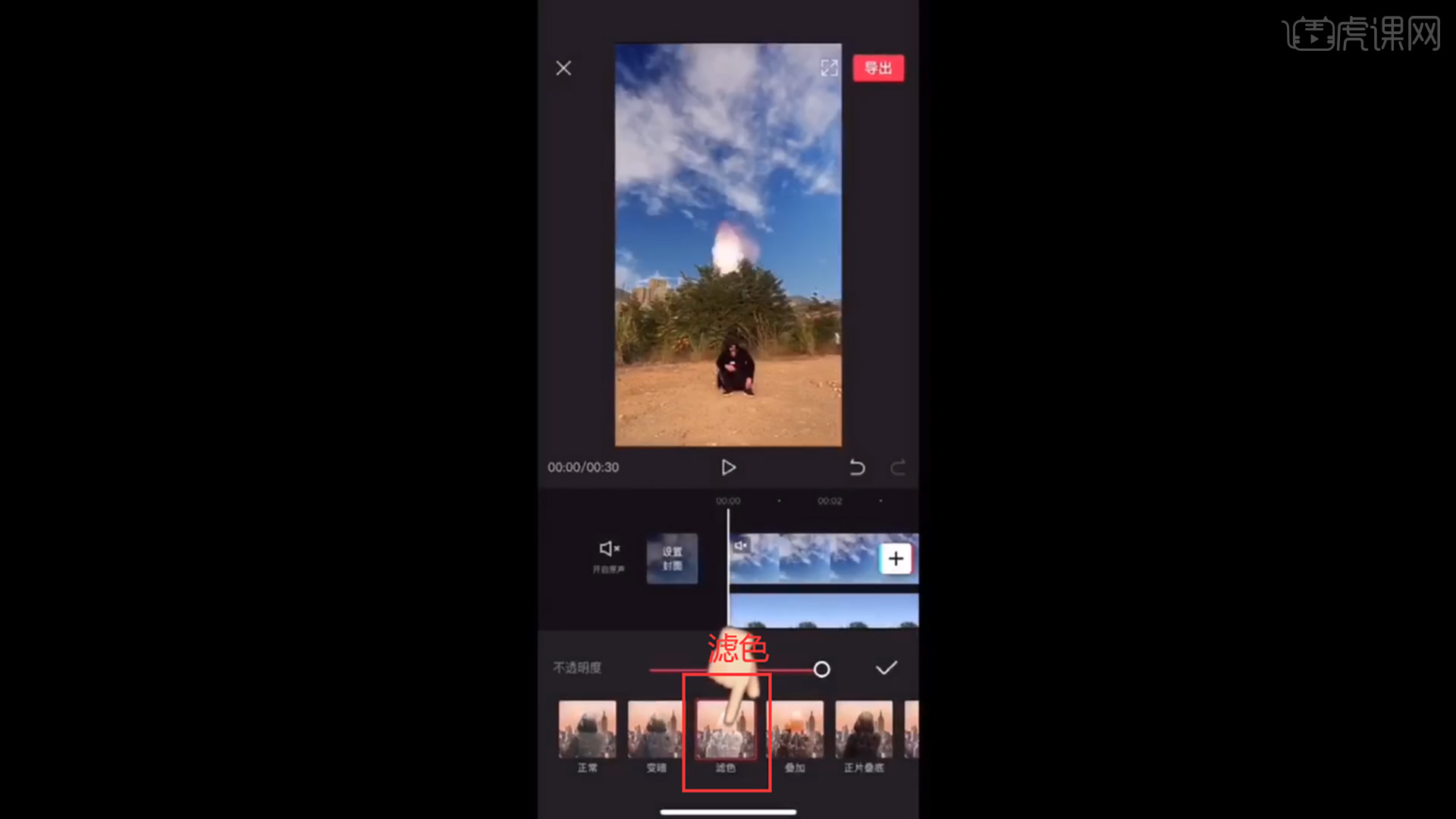This screenshot has width=1456, height=819.
Task: Click the redo button to restore change
Action: point(898,467)
